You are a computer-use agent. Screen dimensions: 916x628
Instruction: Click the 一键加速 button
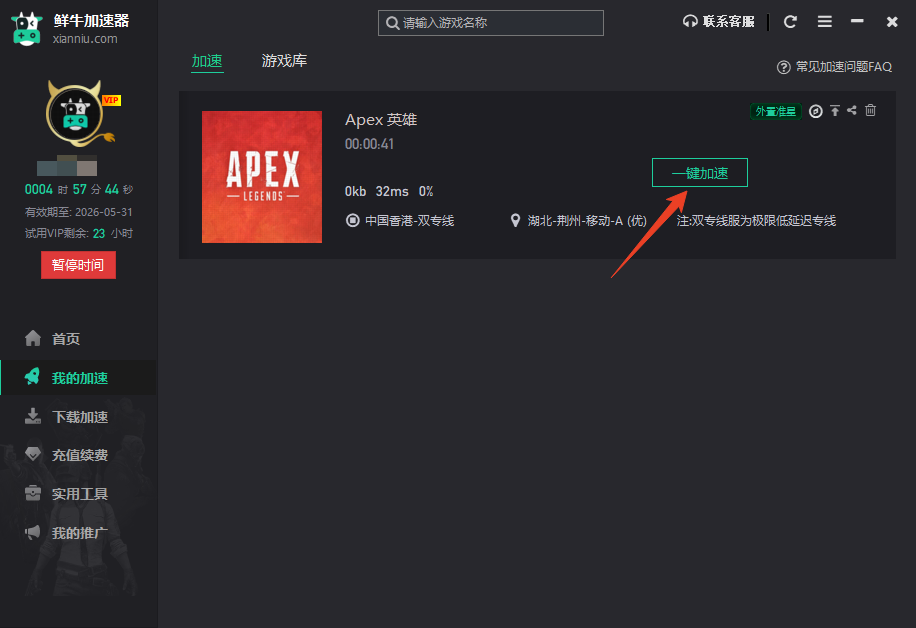(700, 173)
